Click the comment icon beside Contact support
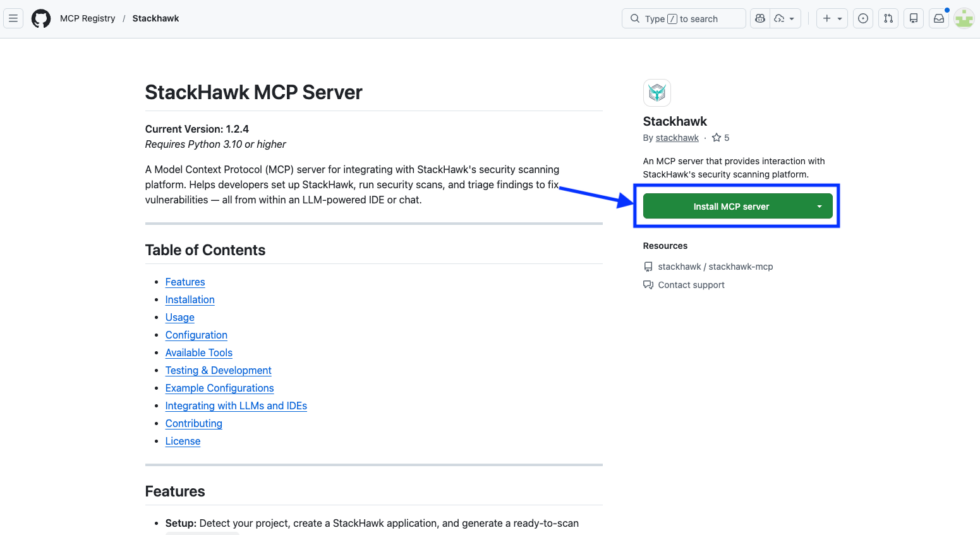The width and height of the screenshot is (980, 535). click(648, 285)
